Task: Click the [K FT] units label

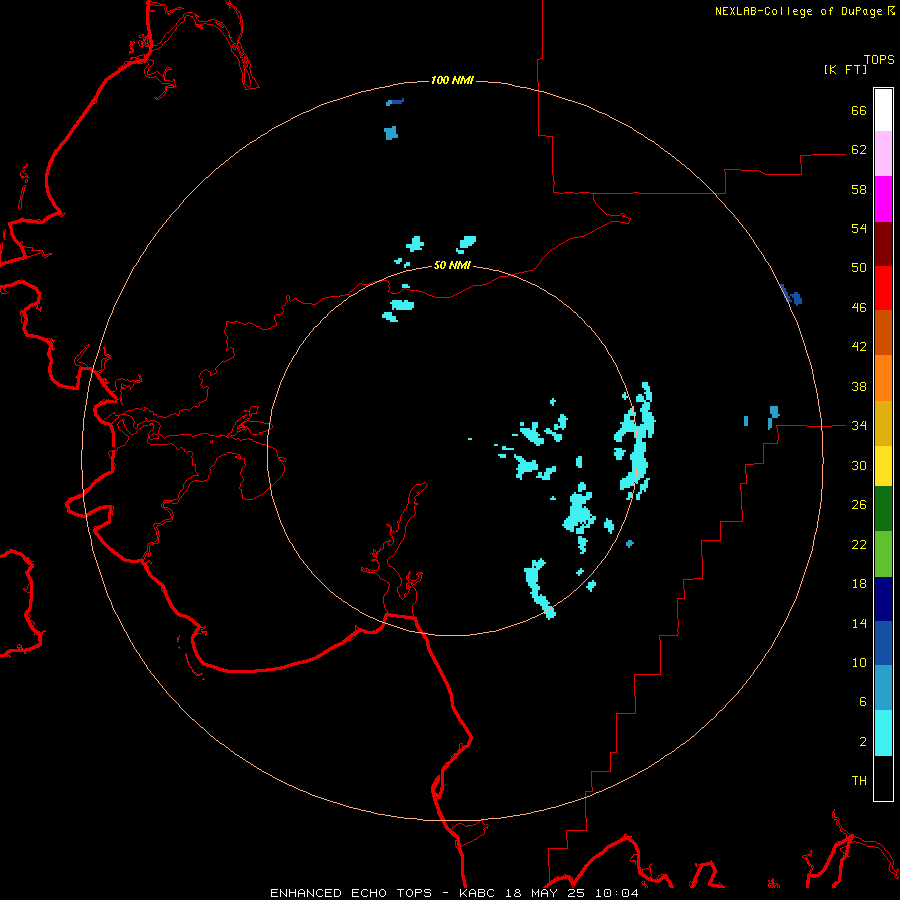Action: 845,69
